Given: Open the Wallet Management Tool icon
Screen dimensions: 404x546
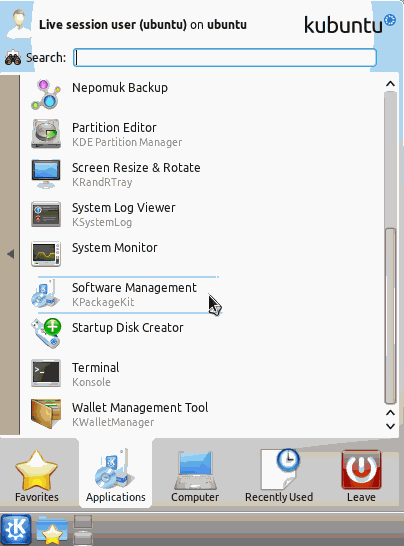Looking at the screenshot, I should click(46, 414).
